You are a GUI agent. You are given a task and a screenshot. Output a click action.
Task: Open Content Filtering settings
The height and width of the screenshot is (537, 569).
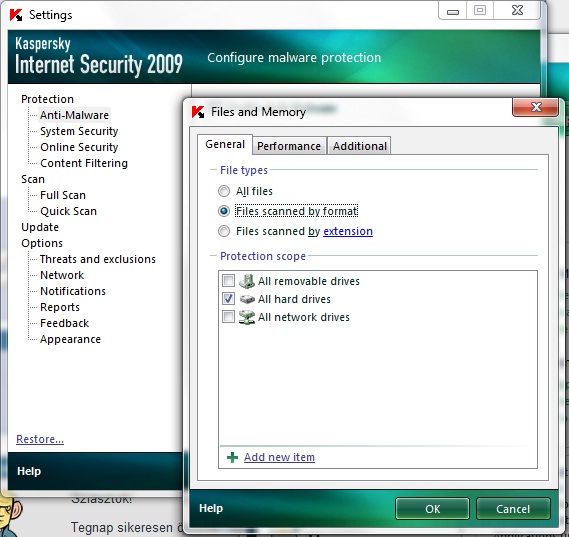(84, 163)
